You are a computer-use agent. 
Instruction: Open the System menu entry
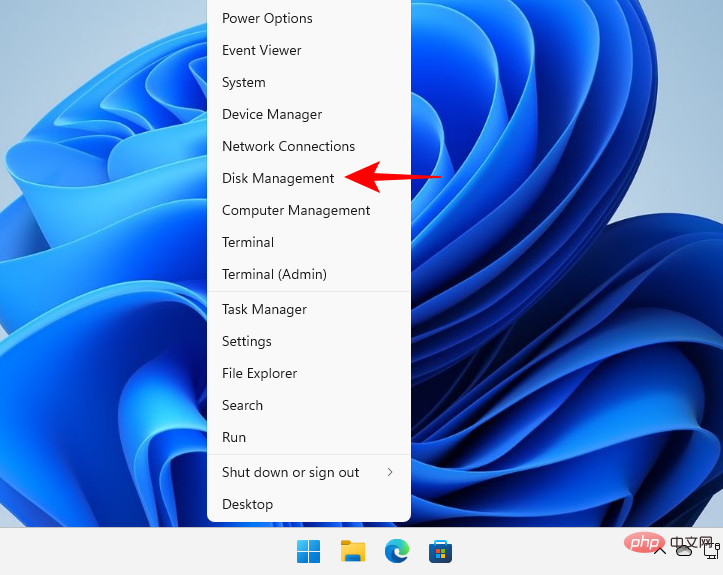point(244,82)
